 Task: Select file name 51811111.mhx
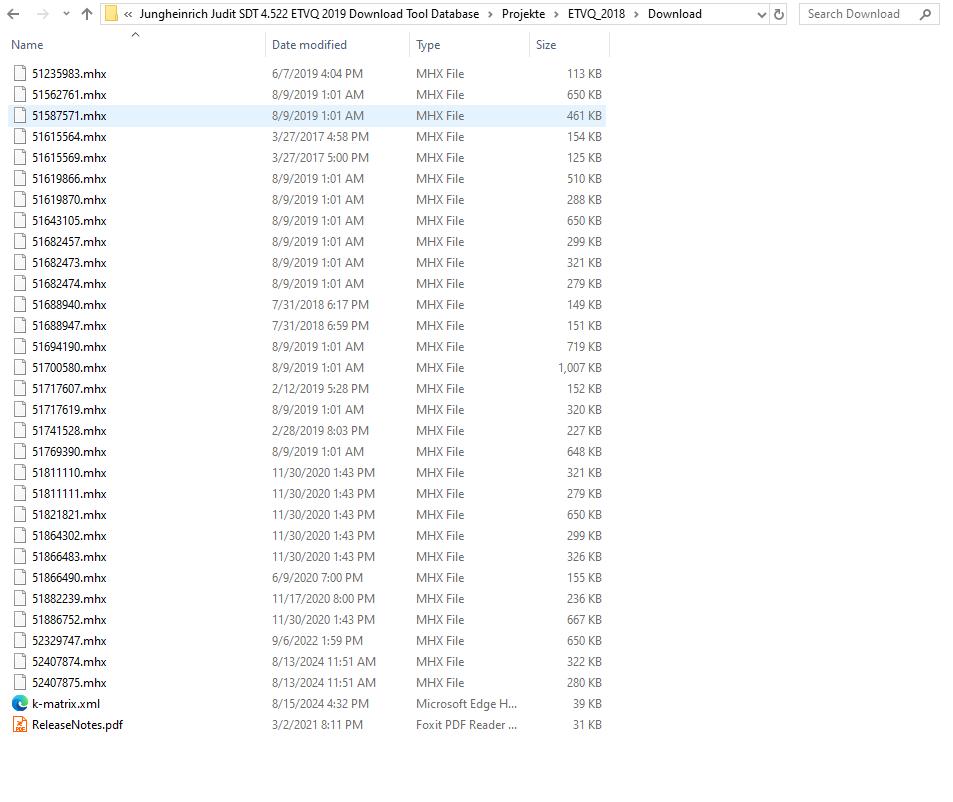(x=69, y=494)
